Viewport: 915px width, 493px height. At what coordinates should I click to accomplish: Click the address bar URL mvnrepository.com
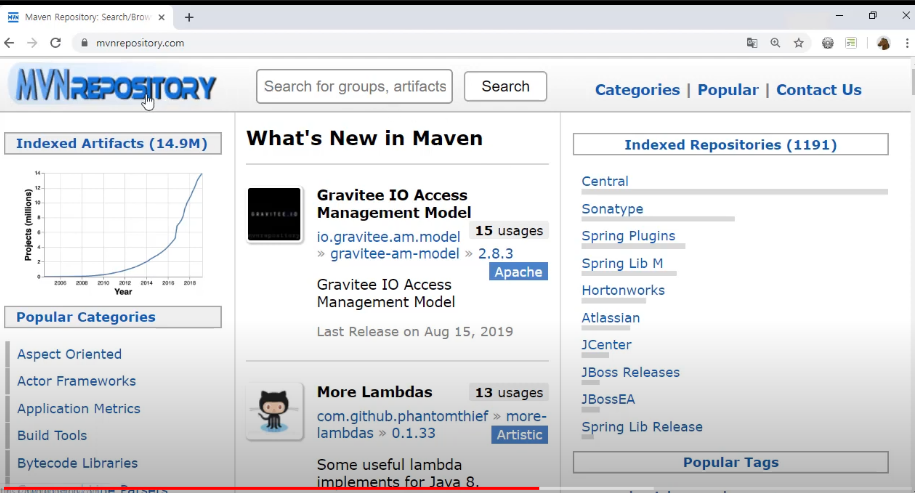point(140,43)
